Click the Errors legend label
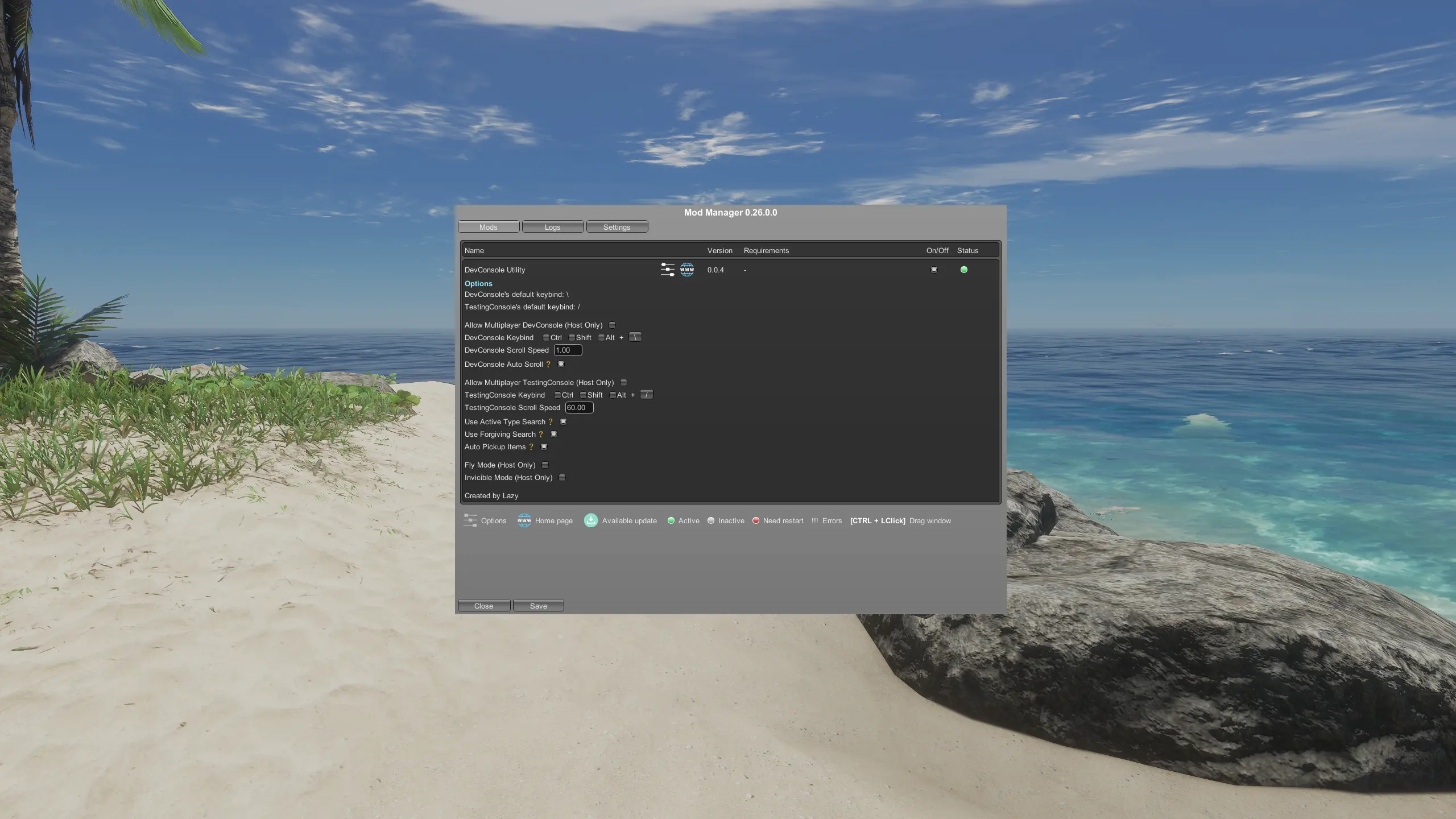The image size is (1456, 819). (832, 521)
